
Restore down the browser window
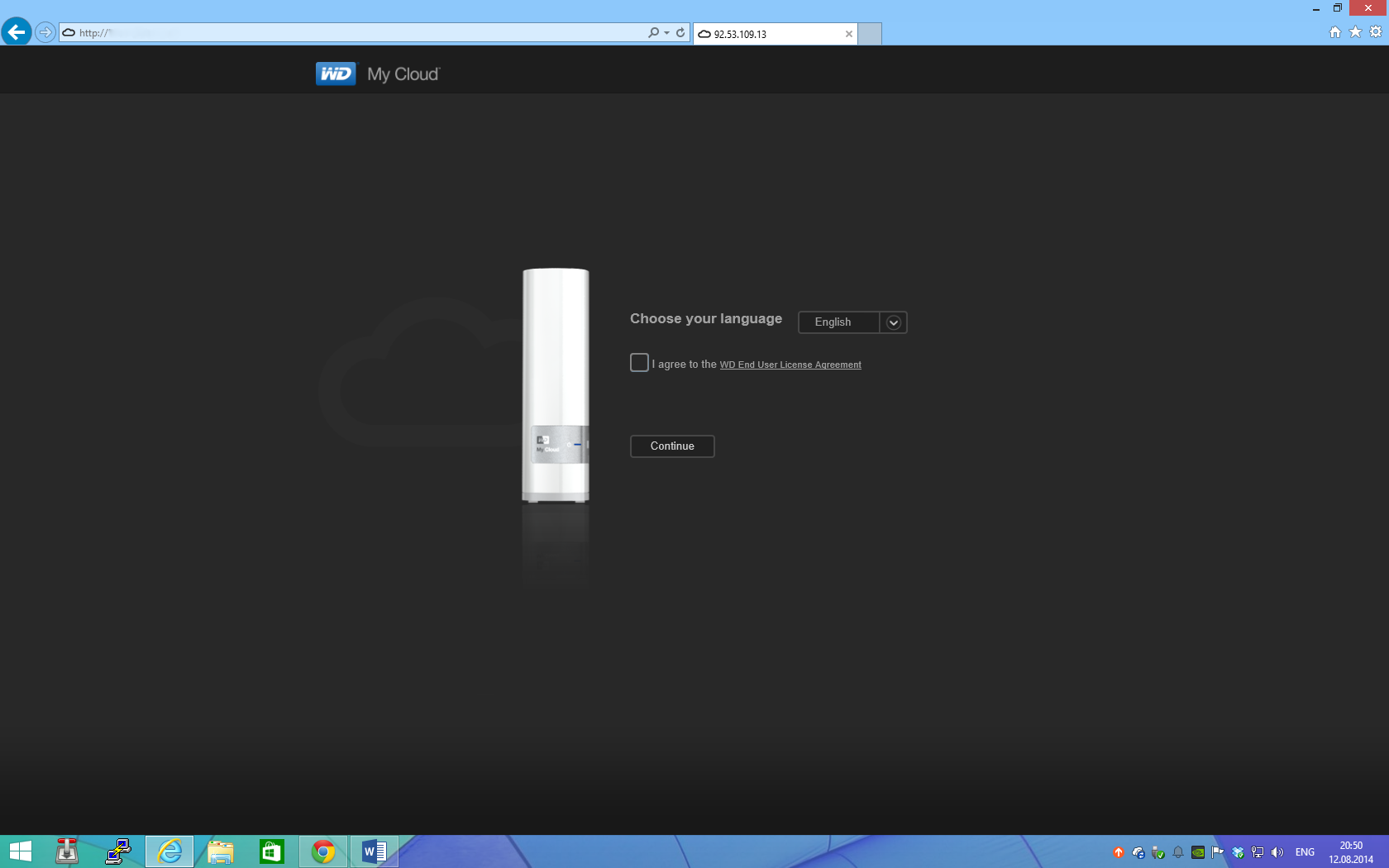click(x=1337, y=8)
